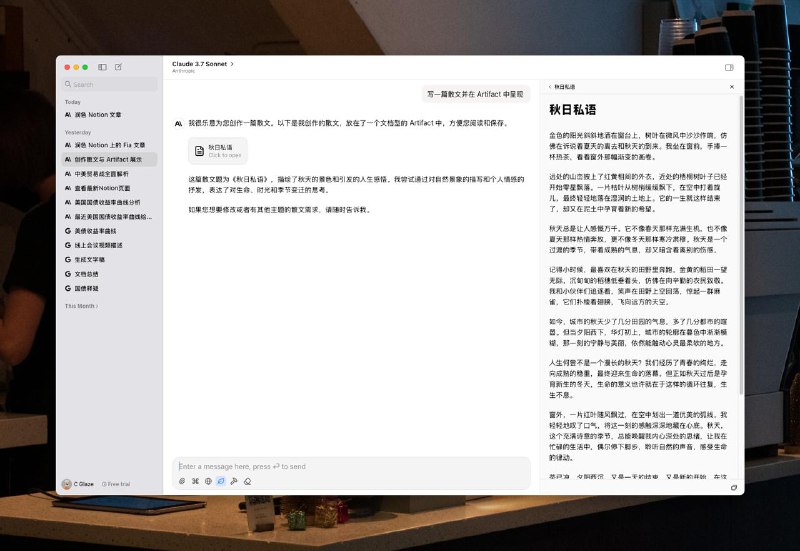
Task: Go back using 秋日私语 artifact header chevron
Action: coord(549,87)
